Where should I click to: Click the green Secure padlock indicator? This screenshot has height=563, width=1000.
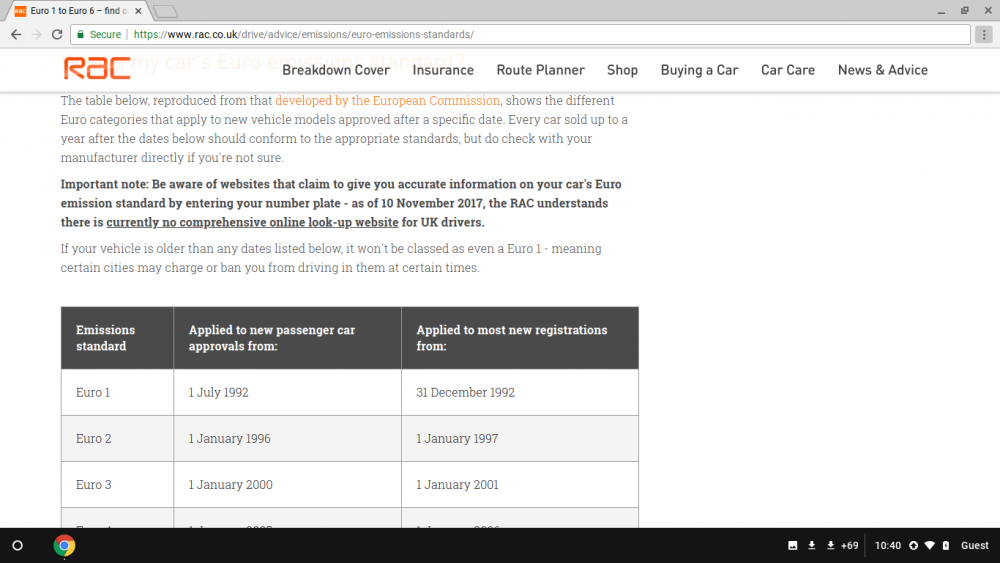click(x=99, y=34)
